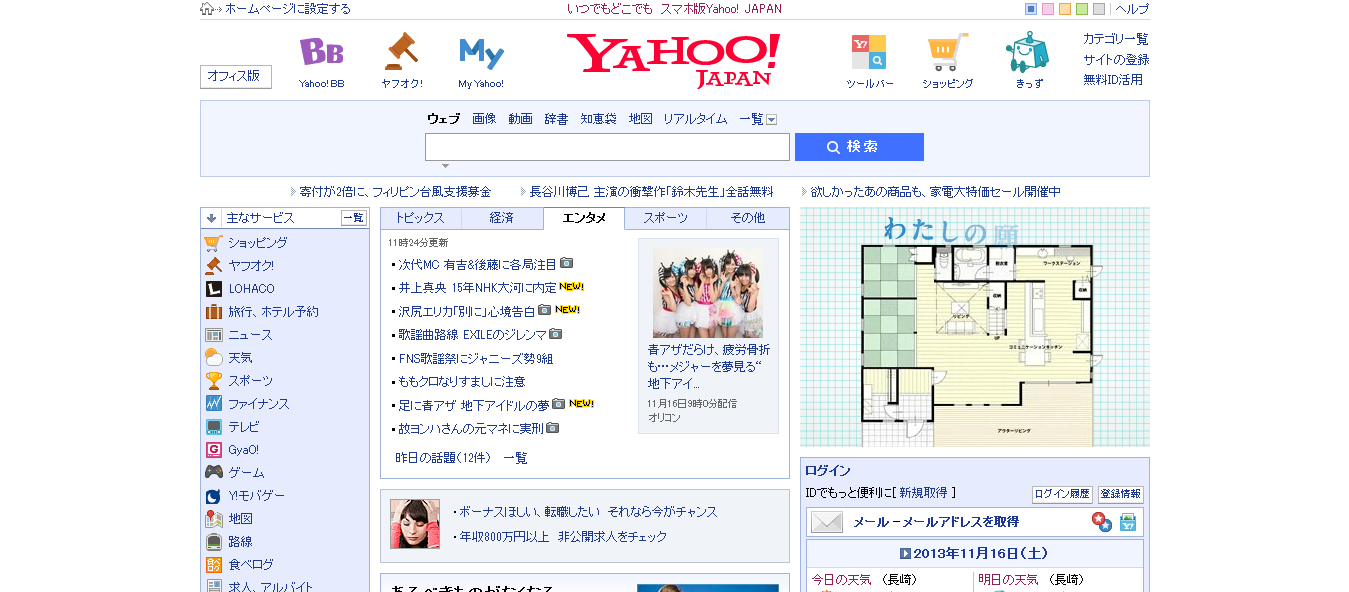This screenshot has height=592, width=1349.
Task: Open the ショッピング cart icon in header
Action: [x=947, y=52]
